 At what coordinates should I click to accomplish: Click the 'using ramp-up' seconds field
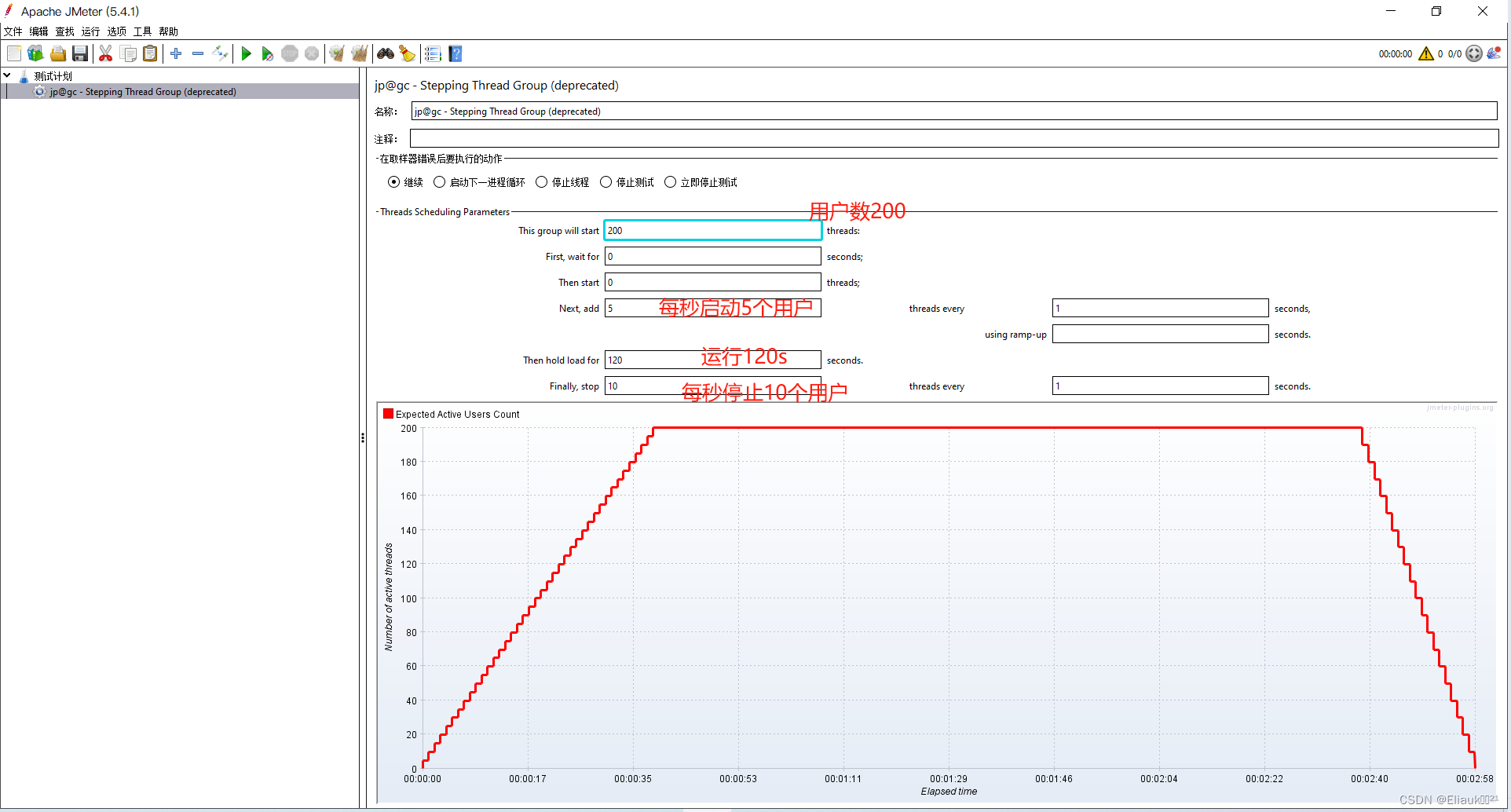tap(1160, 335)
